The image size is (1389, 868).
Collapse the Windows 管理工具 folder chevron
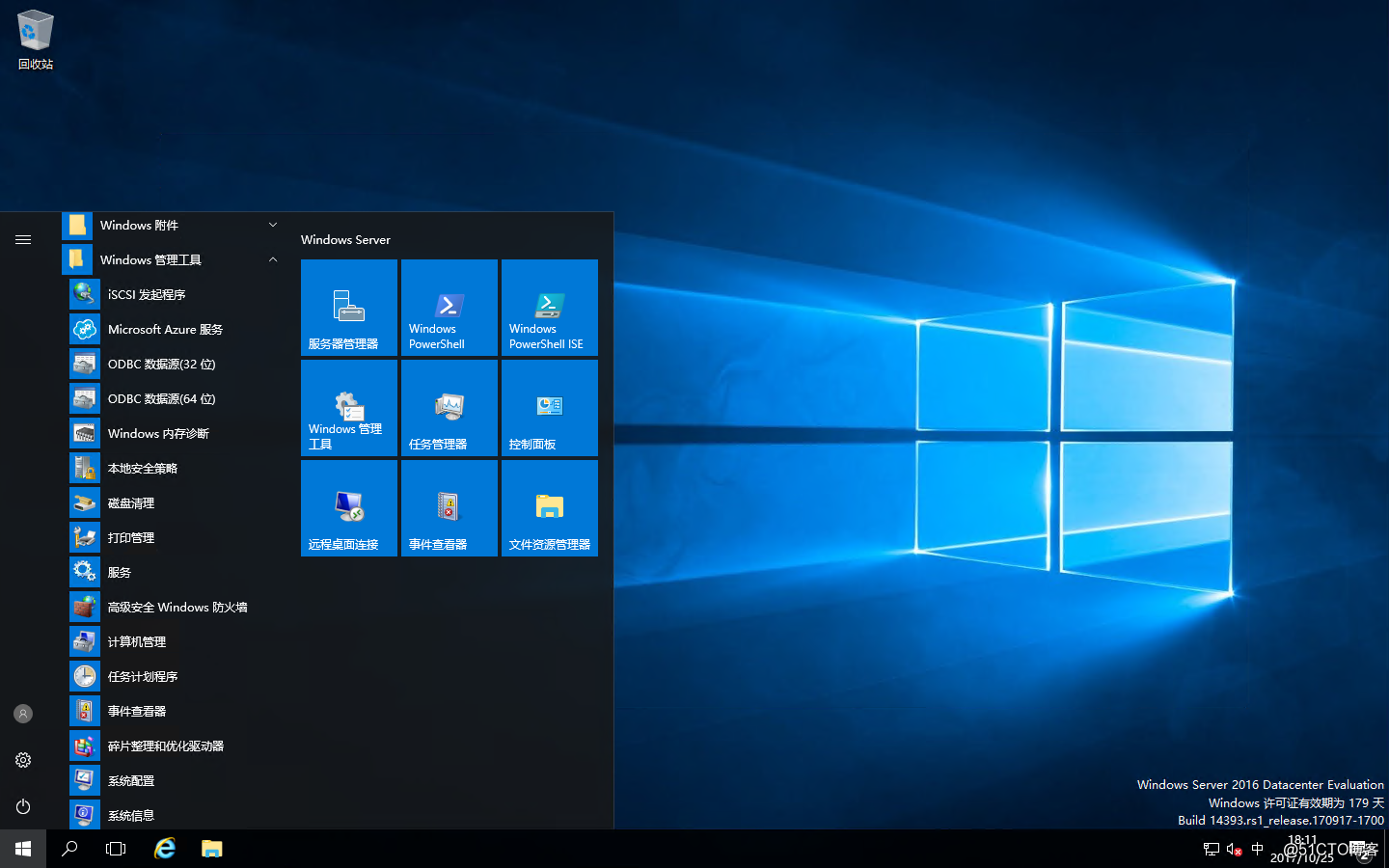pos(273,259)
